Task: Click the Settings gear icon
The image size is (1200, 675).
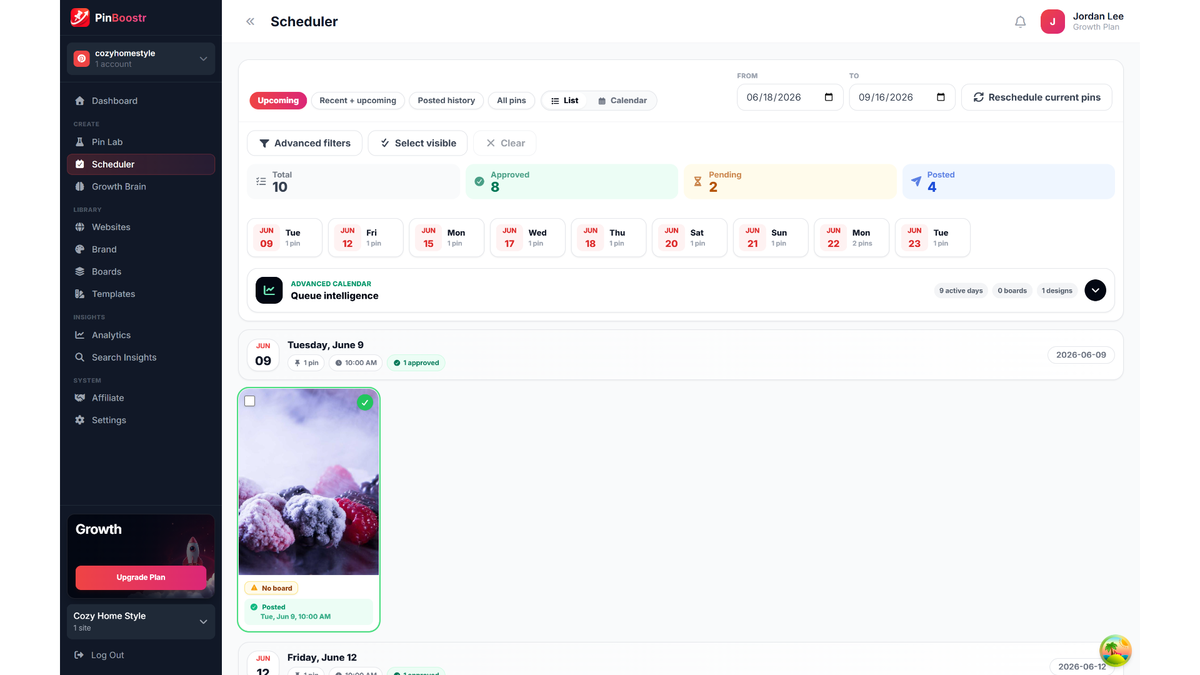Action: tap(80, 420)
